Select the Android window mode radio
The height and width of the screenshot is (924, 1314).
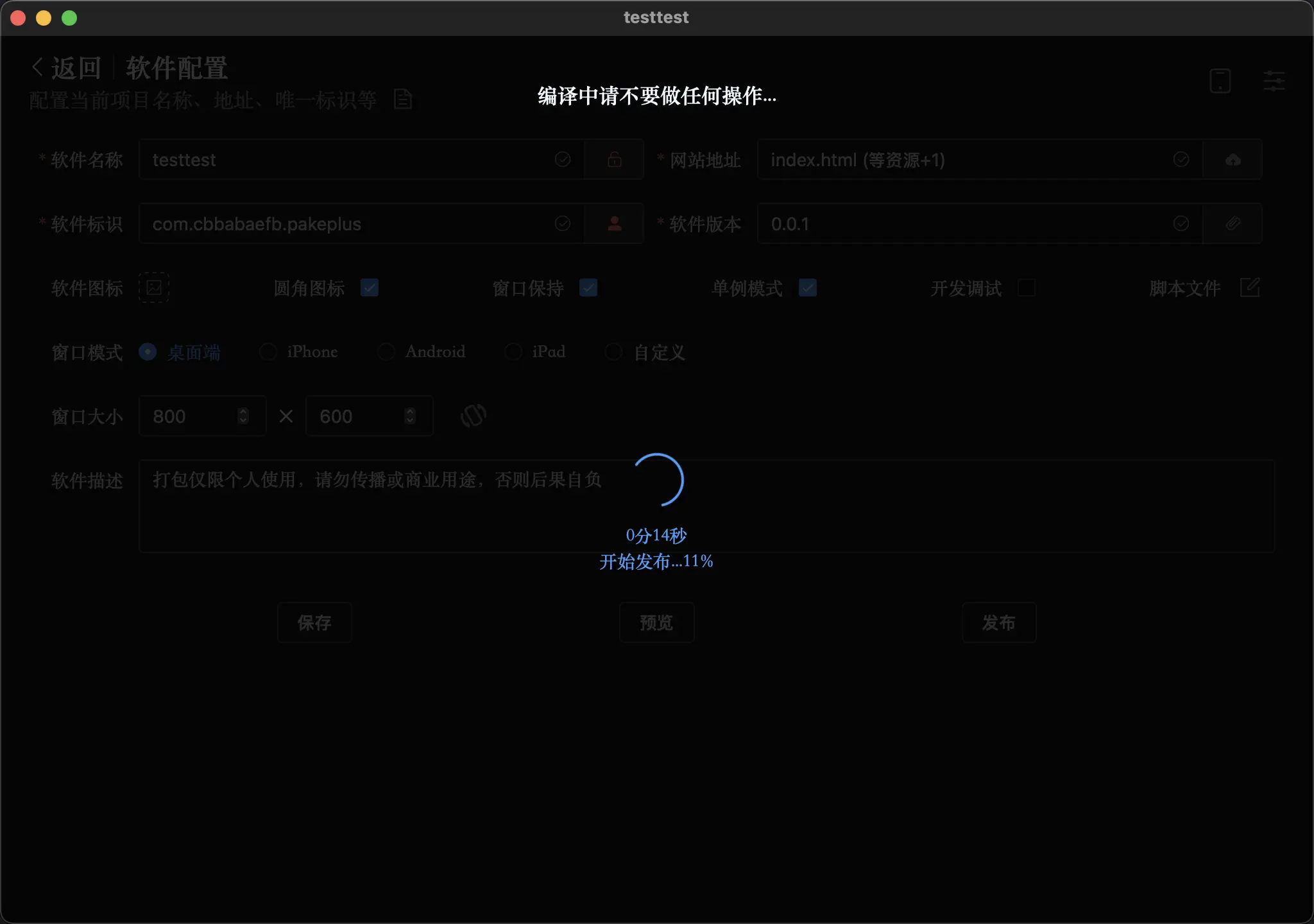coord(386,352)
